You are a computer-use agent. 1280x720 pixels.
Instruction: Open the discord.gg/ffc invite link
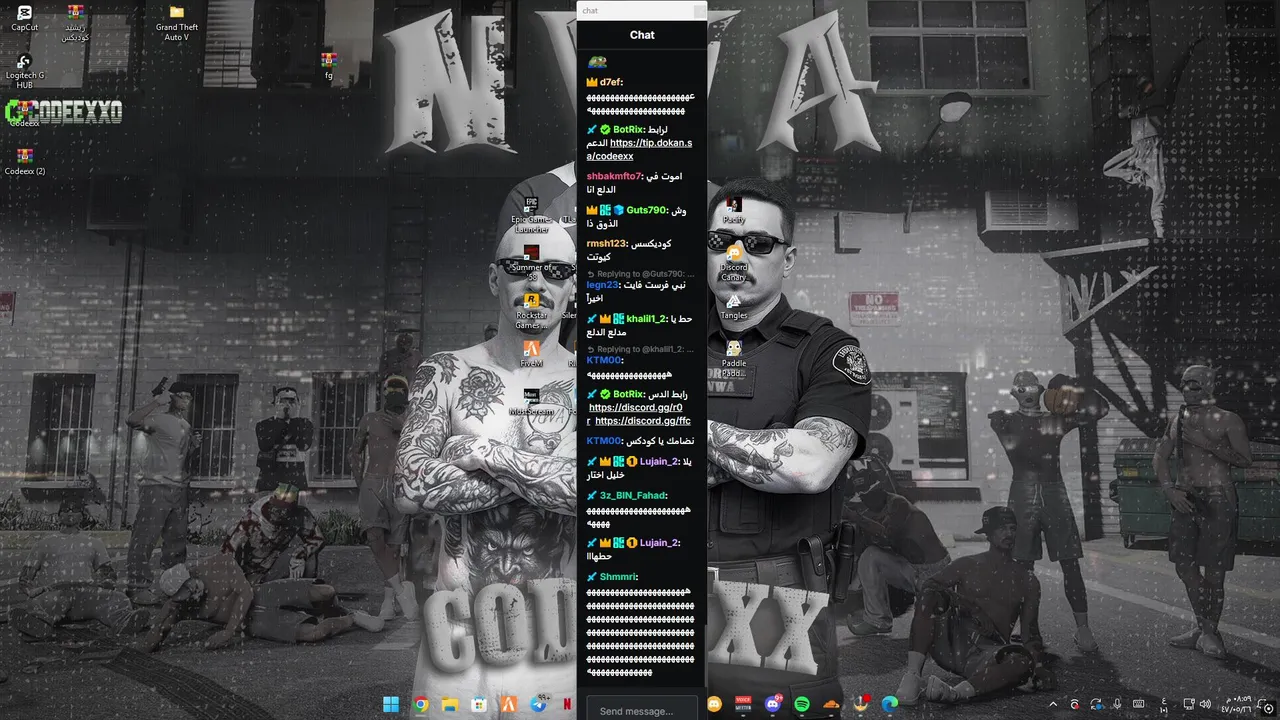[642, 421]
